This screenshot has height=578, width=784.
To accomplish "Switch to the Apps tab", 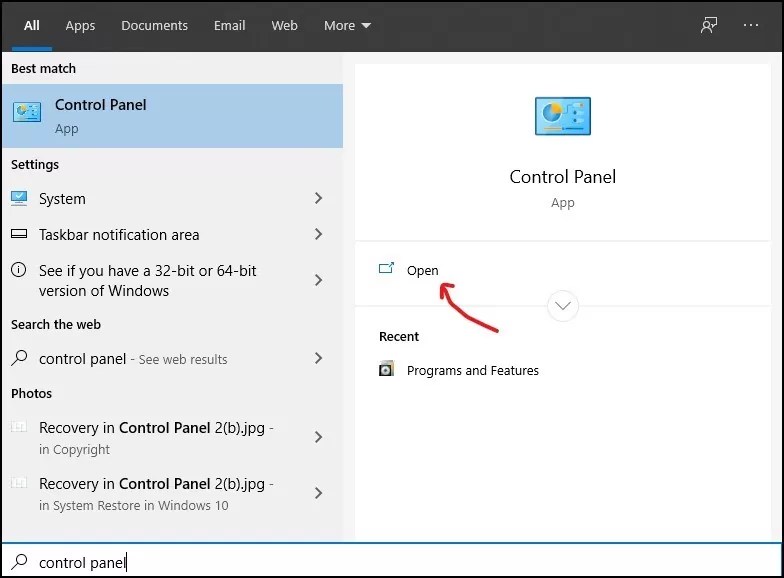I will point(80,26).
